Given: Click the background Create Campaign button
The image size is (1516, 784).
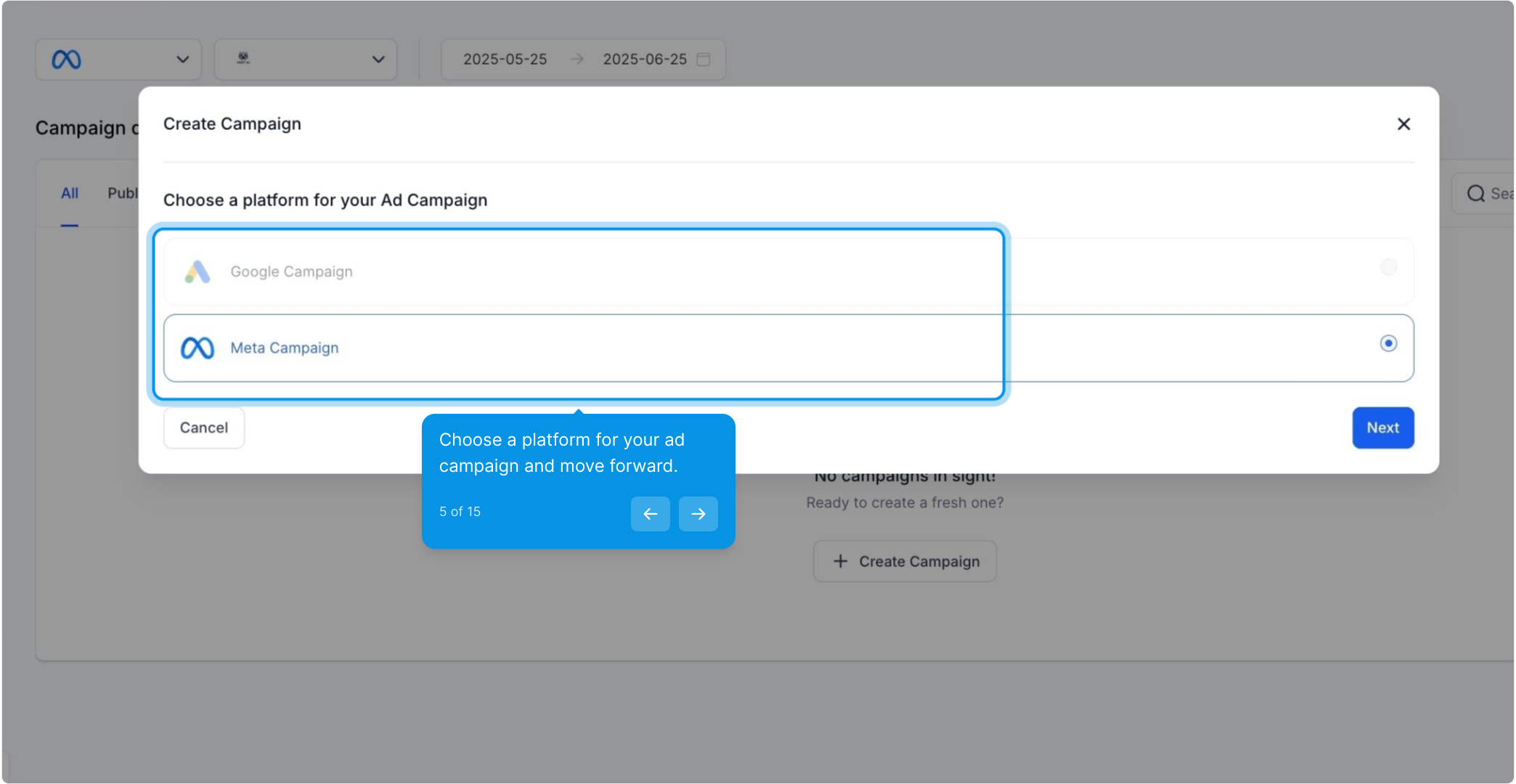Looking at the screenshot, I should click(905, 561).
